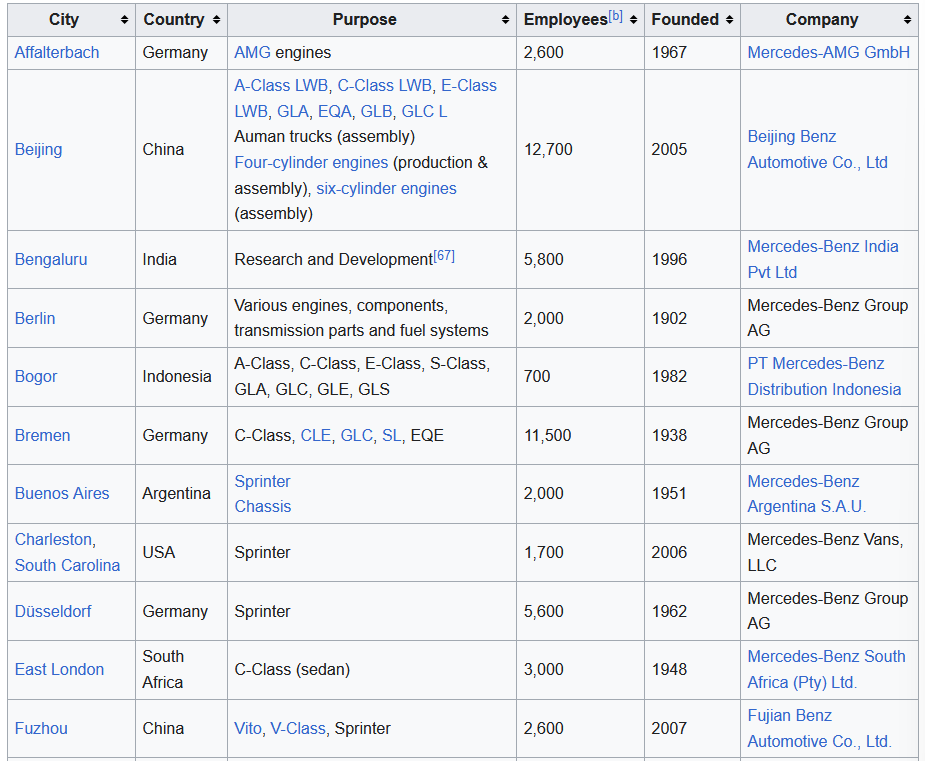Open Fujian Benz Automotive Co., Ltd. link
The image size is (925, 761).
[819, 729]
